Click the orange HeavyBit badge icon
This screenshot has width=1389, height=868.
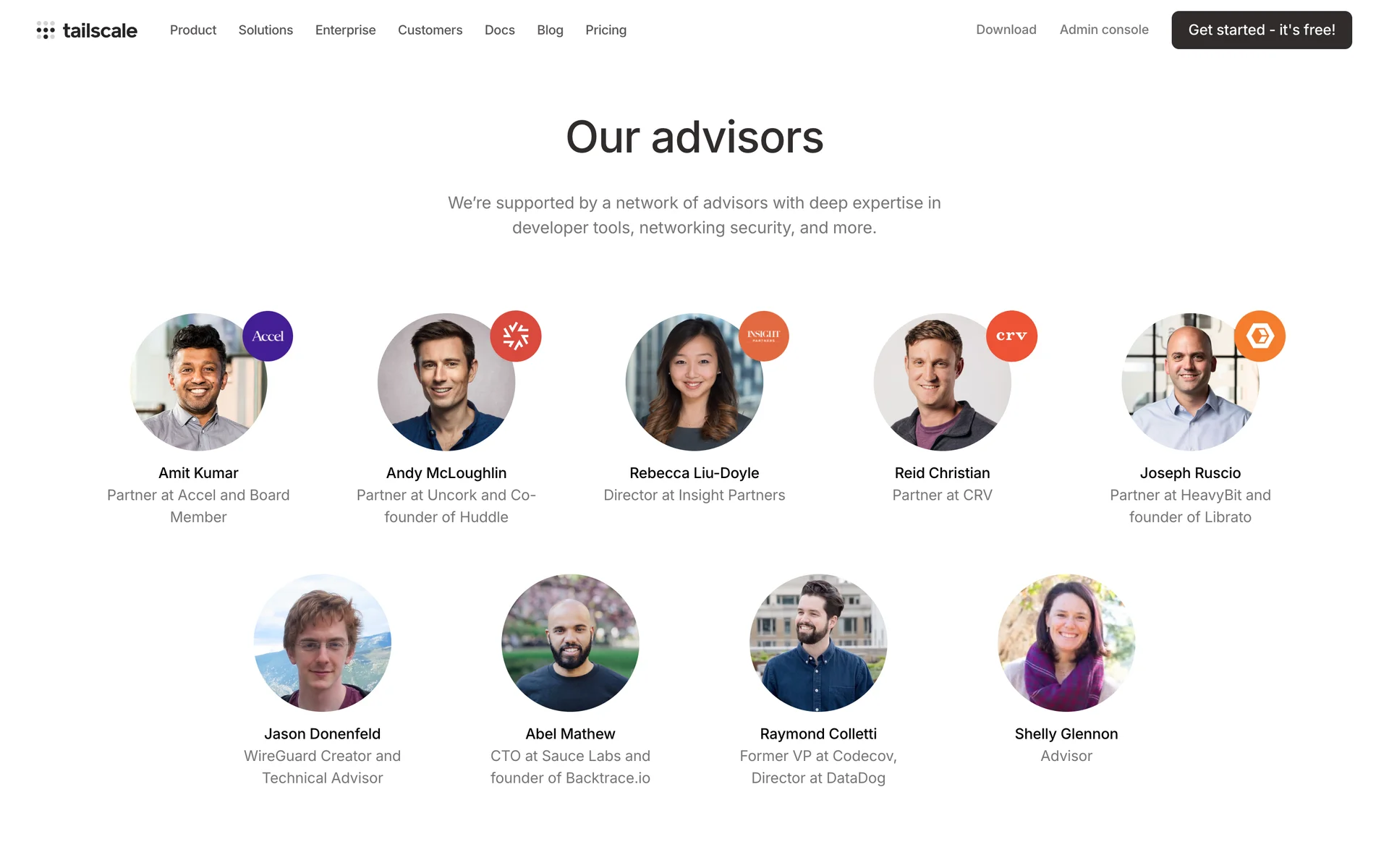1260,336
